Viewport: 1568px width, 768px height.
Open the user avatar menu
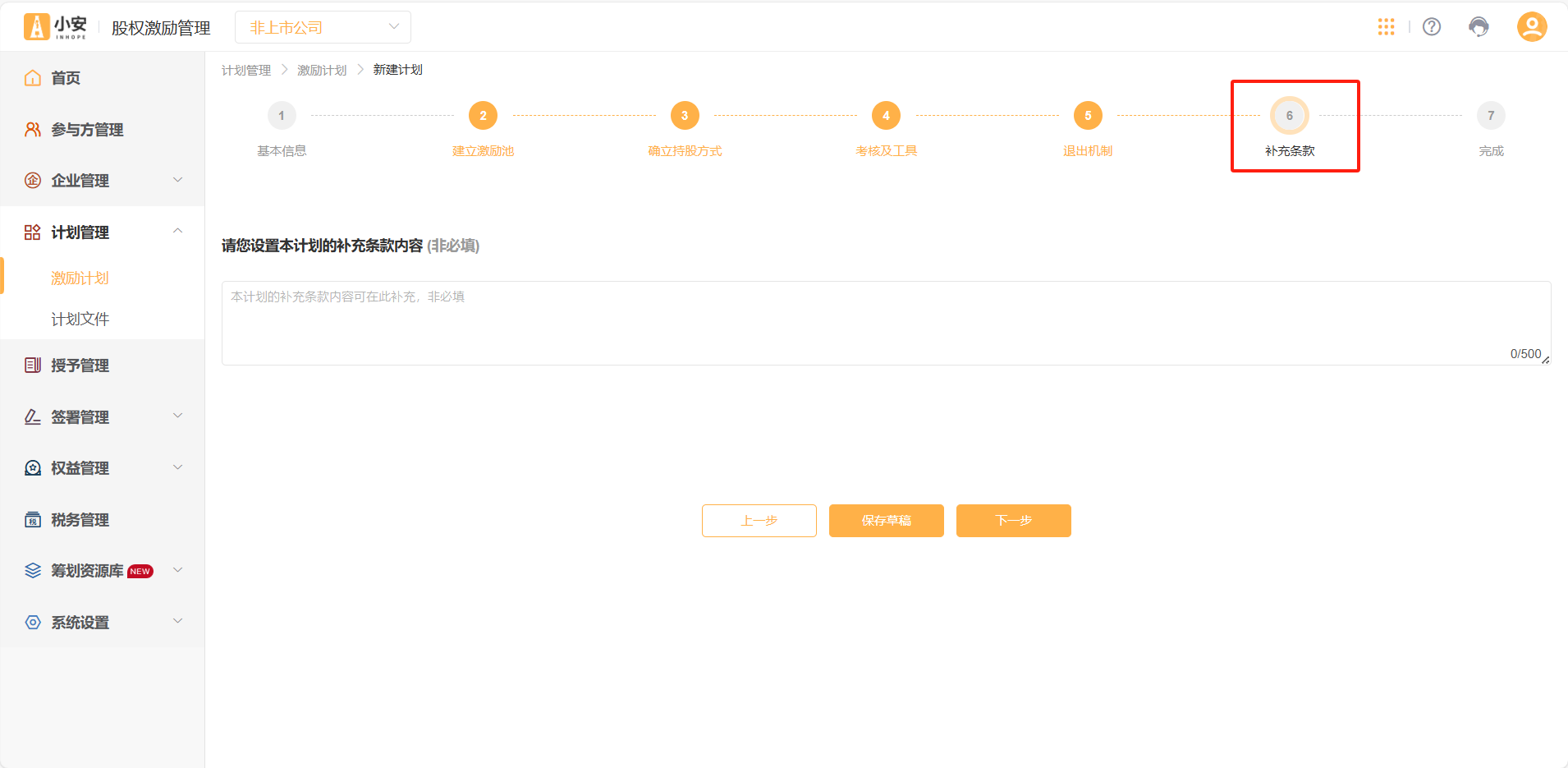[1532, 27]
